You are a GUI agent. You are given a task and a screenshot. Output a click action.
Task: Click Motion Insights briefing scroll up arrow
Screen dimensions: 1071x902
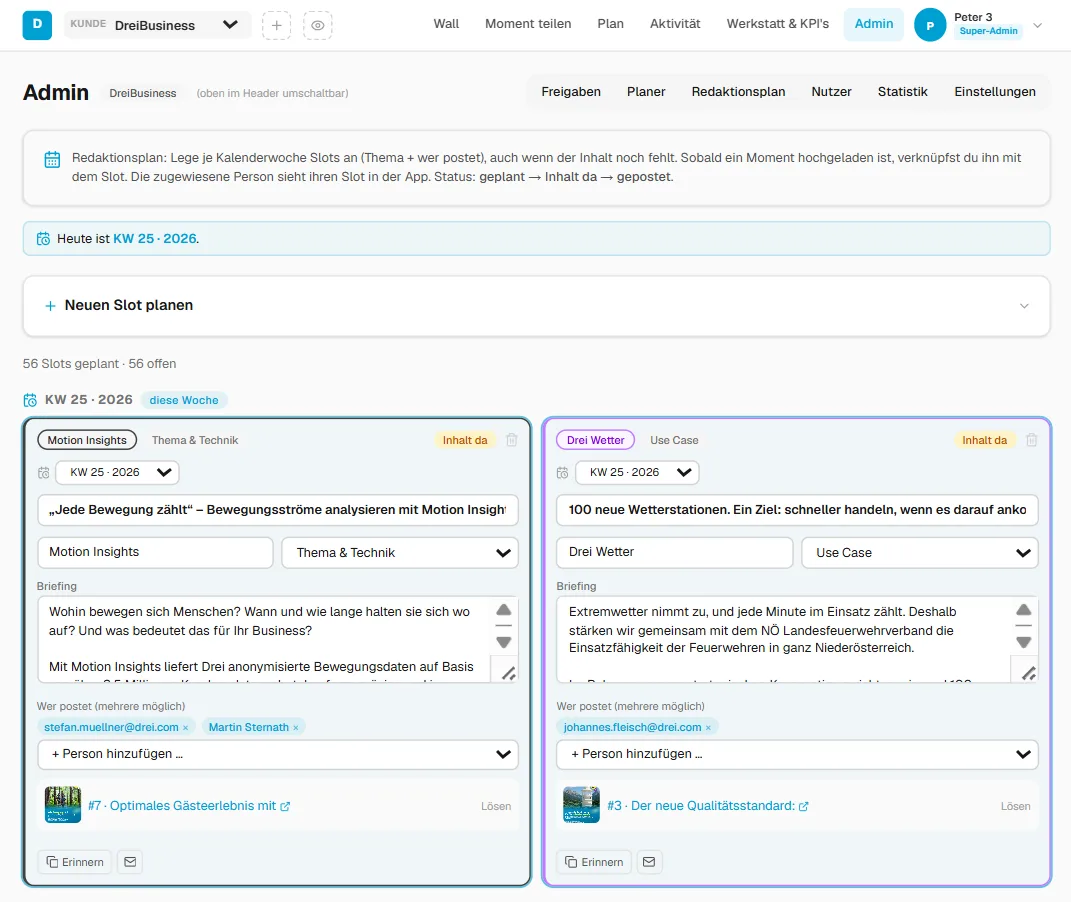503,610
